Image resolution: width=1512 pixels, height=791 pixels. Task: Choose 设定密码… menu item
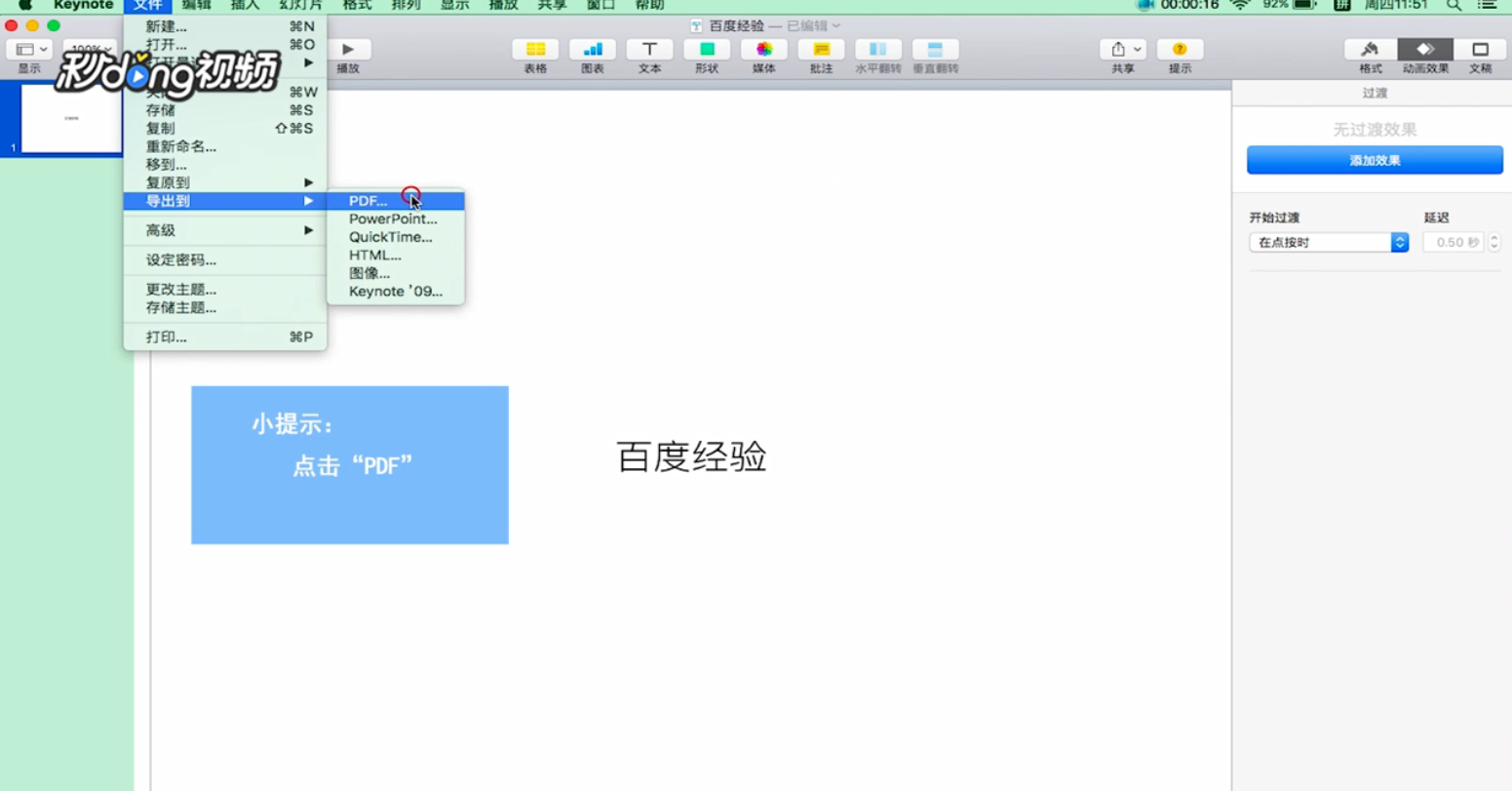[225, 259]
